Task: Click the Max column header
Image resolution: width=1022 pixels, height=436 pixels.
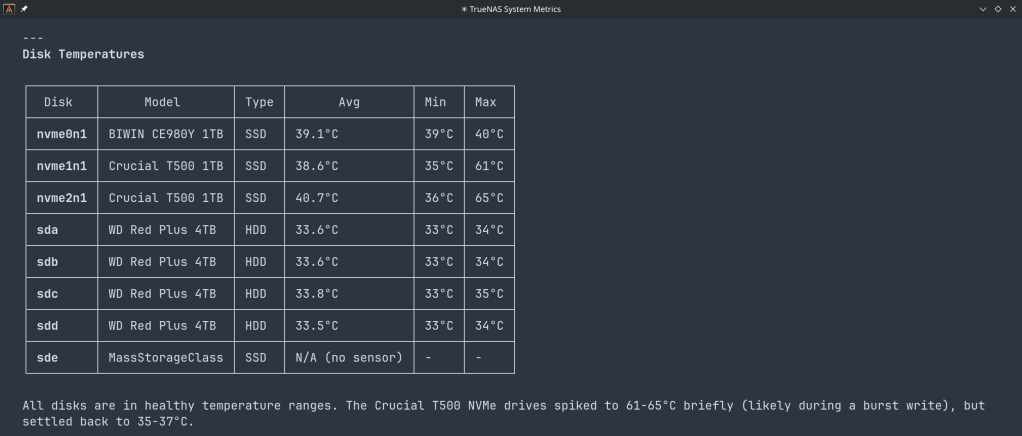Action: pos(486,102)
